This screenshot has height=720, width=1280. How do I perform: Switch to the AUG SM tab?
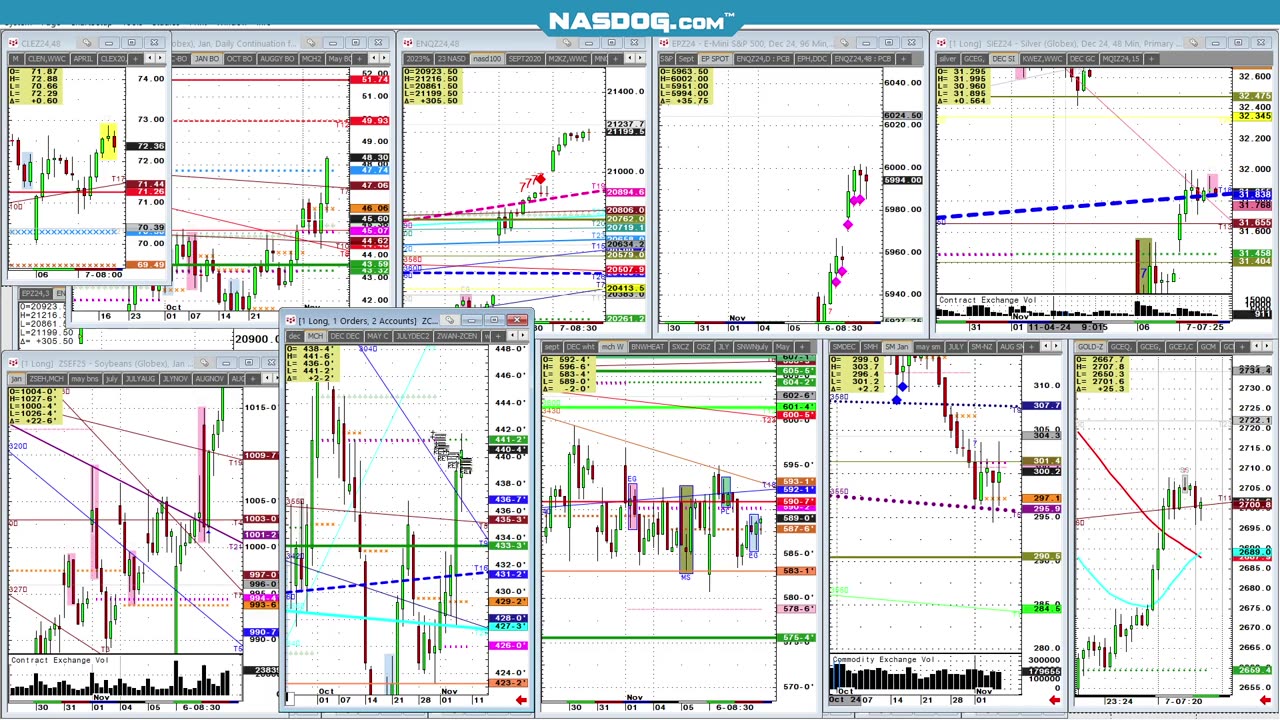tap(1012, 347)
